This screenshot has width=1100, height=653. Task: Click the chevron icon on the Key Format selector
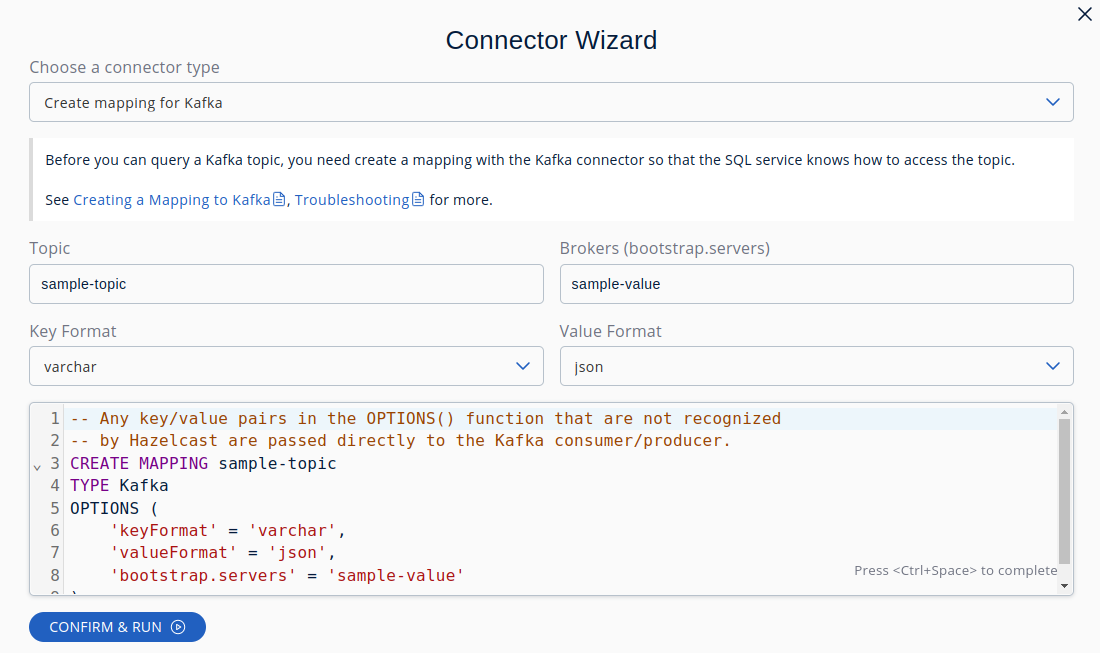coord(523,366)
